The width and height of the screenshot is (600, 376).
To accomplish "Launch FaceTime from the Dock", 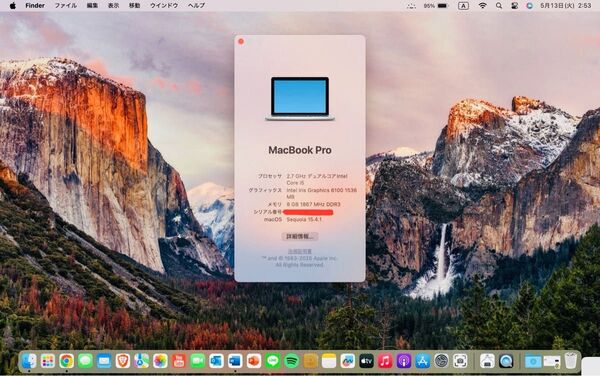I will pos(198,361).
